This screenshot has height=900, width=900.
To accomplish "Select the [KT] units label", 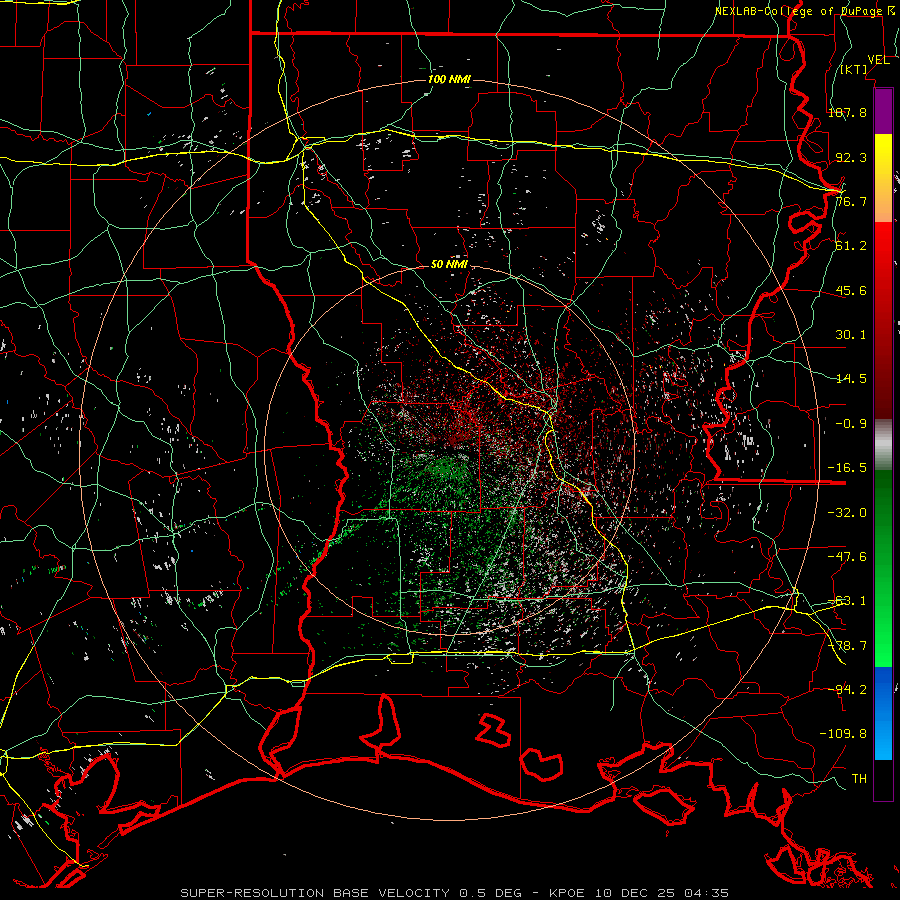I will coord(854,69).
